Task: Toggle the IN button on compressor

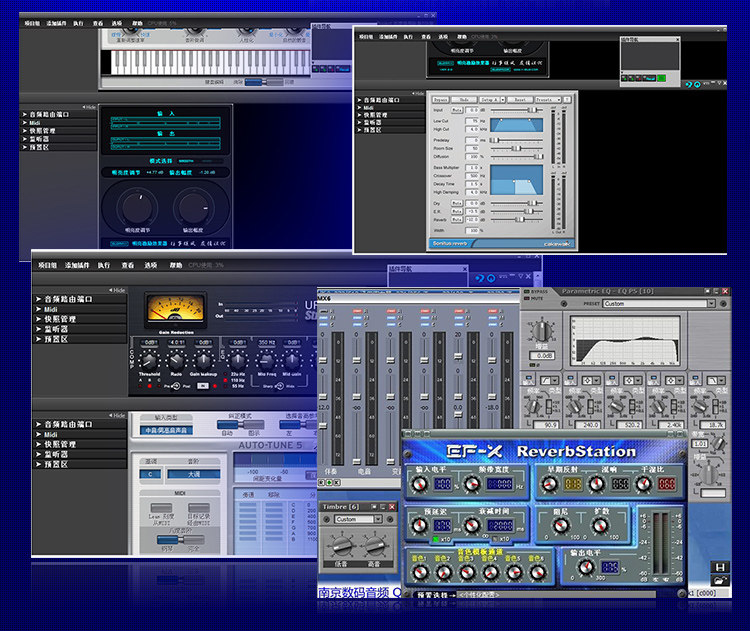Action: tap(203, 386)
